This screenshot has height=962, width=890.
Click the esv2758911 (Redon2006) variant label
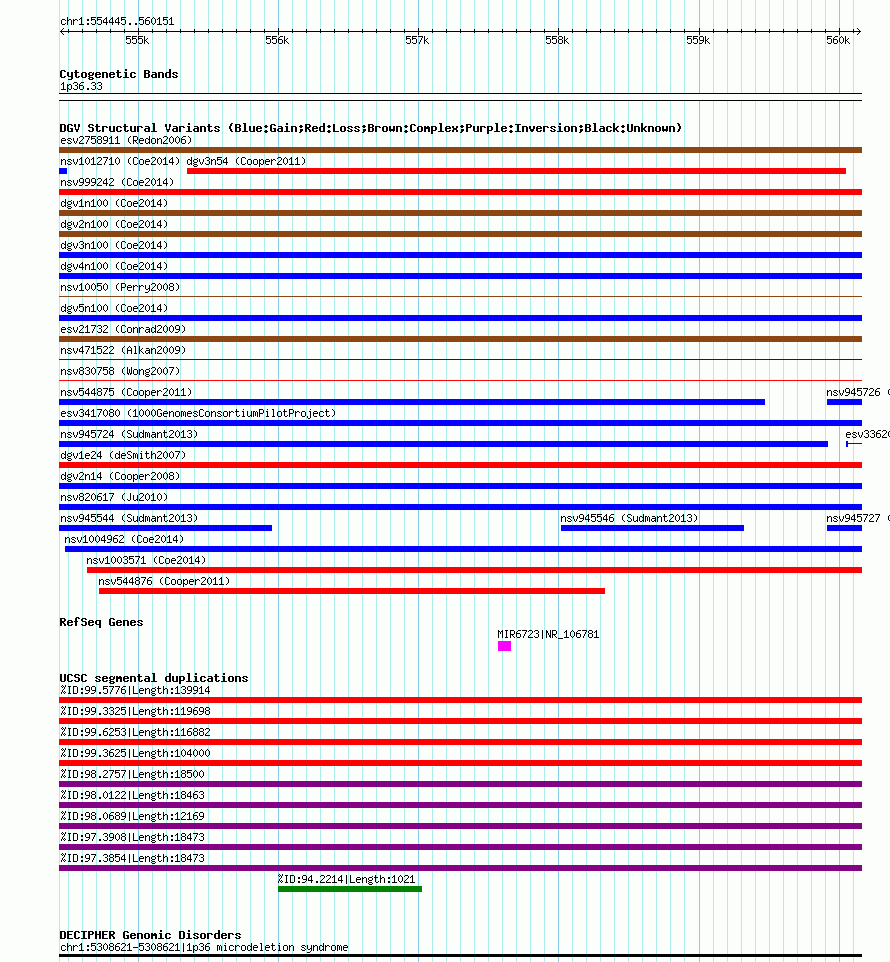(x=126, y=140)
